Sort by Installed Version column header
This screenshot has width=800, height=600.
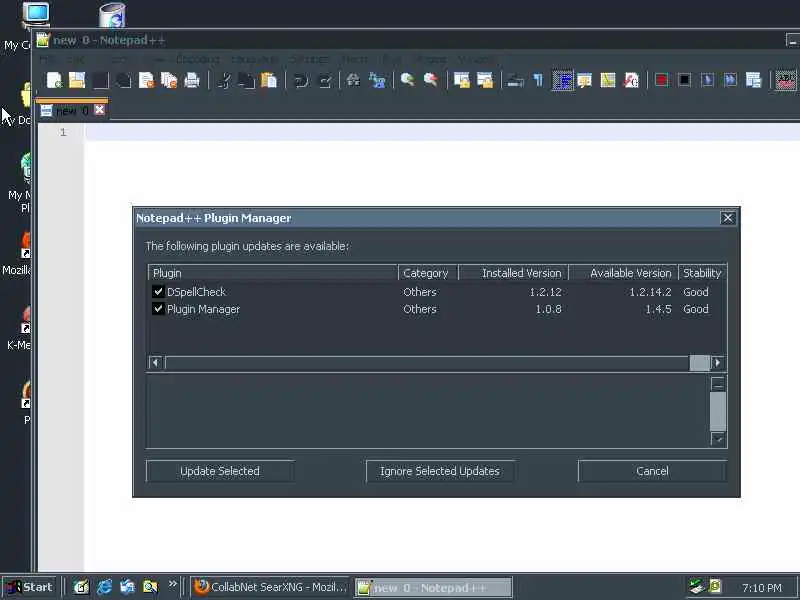coord(513,273)
